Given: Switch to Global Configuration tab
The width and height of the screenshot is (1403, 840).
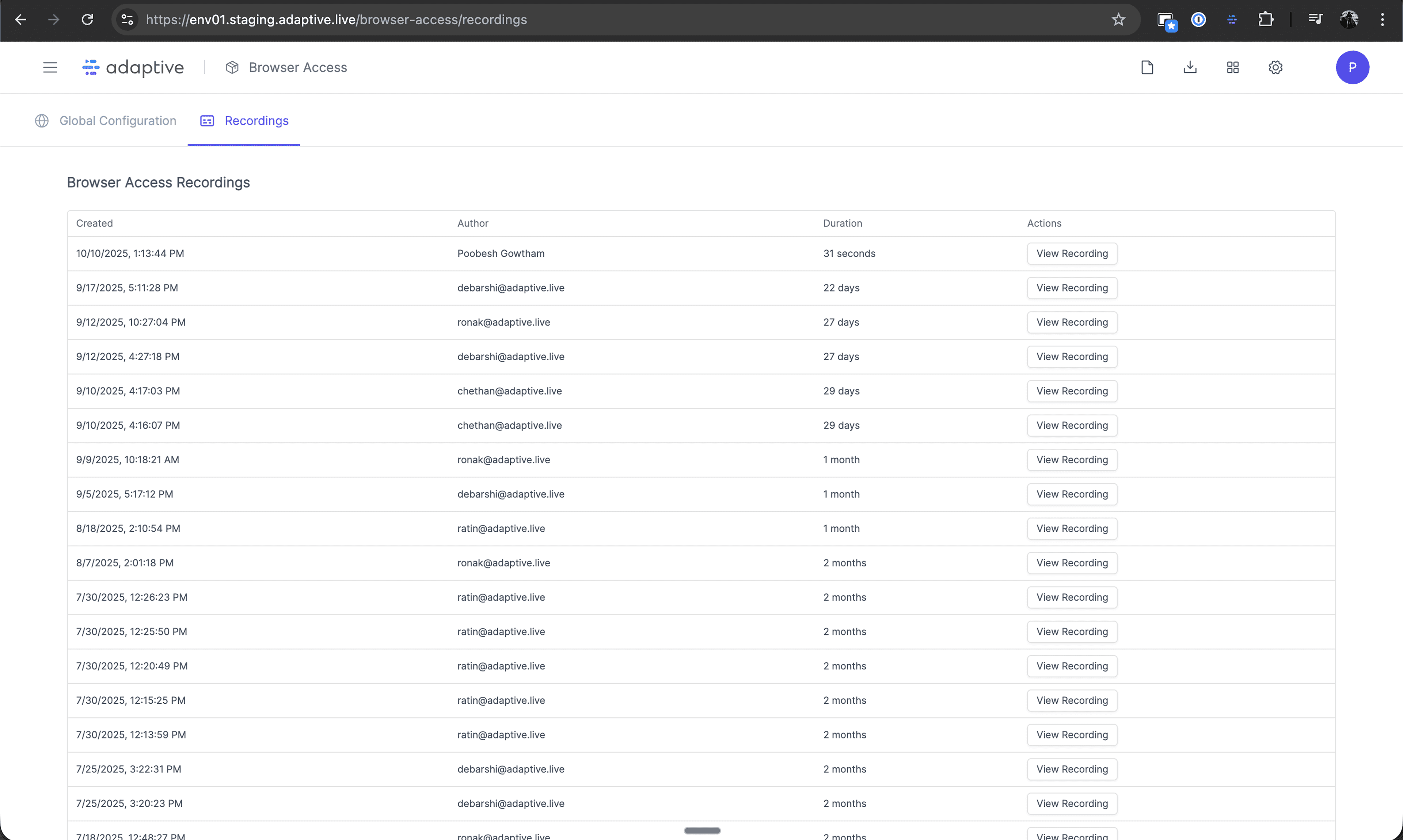Looking at the screenshot, I should tap(106, 121).
